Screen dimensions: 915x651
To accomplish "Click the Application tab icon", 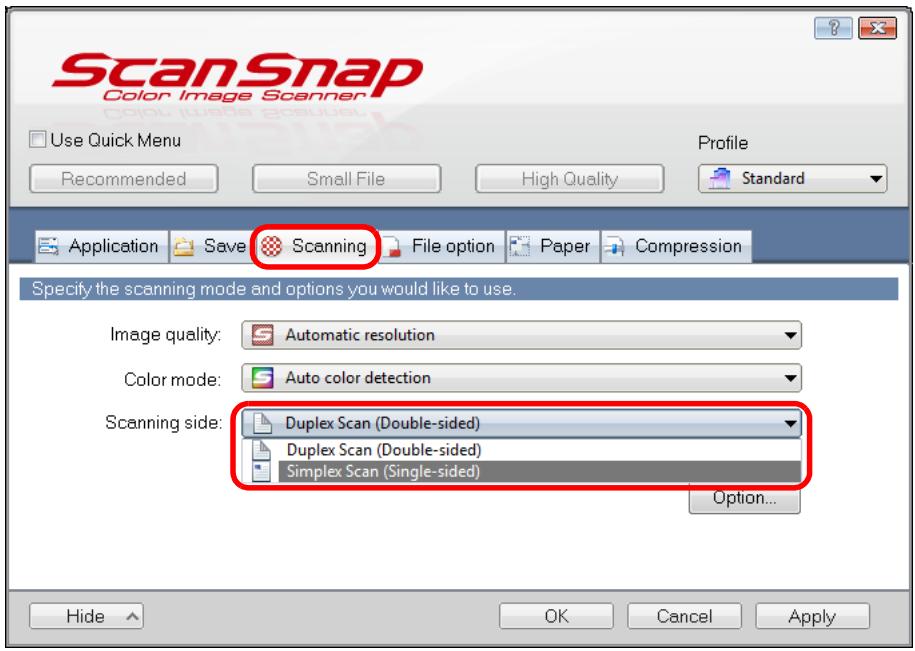I will point(48,246).
